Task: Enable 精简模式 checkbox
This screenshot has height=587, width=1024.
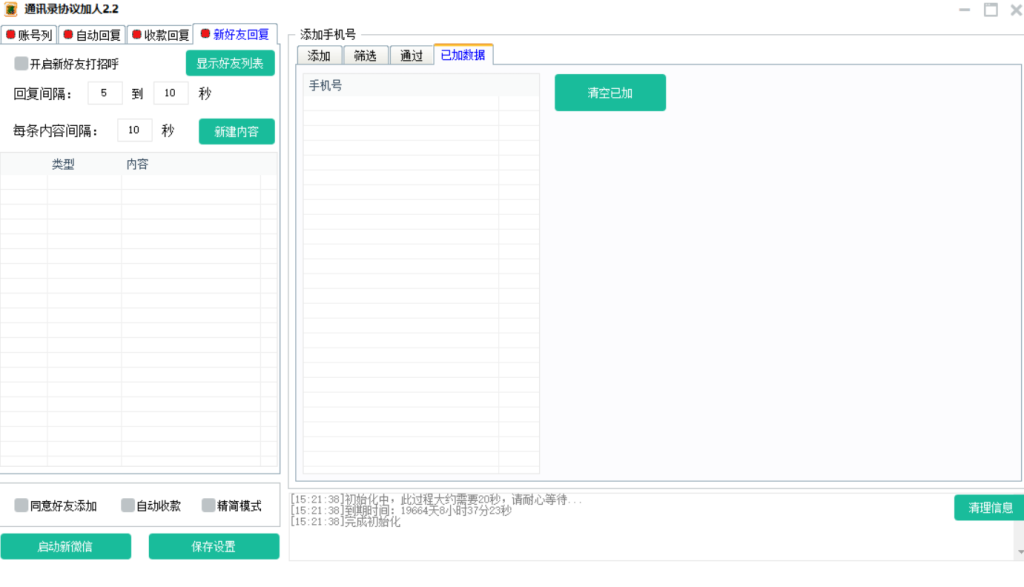Action: click(x=209, y=506)
